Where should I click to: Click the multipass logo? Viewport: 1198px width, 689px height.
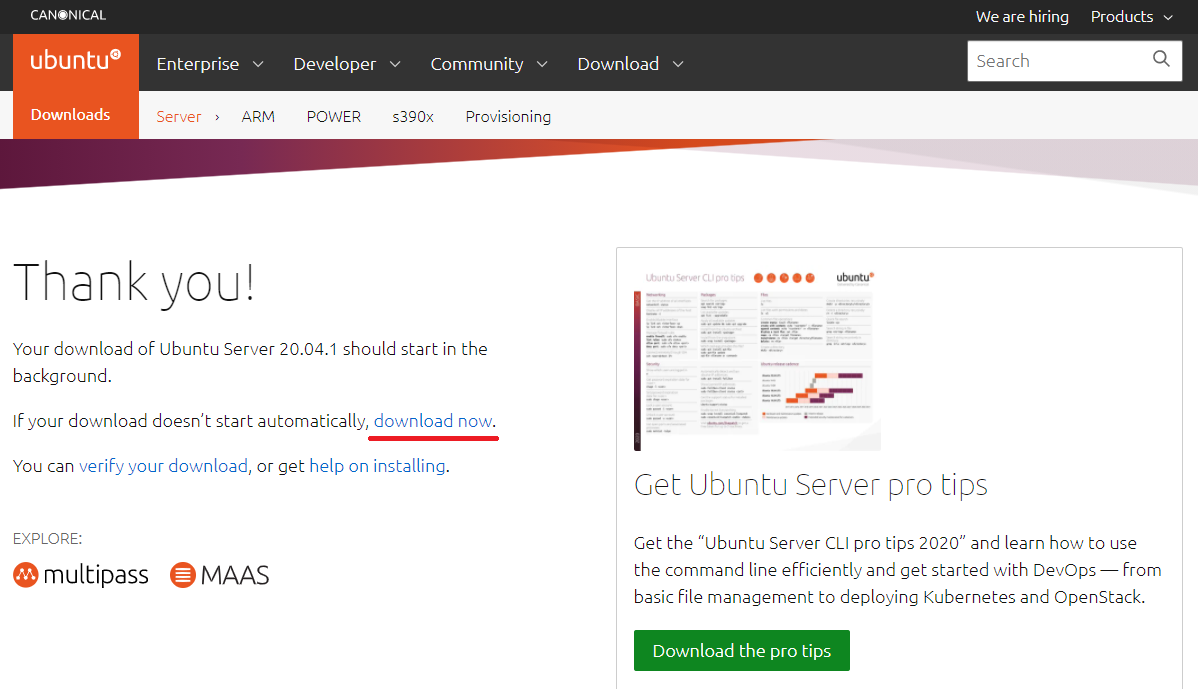tap(81, 574)
